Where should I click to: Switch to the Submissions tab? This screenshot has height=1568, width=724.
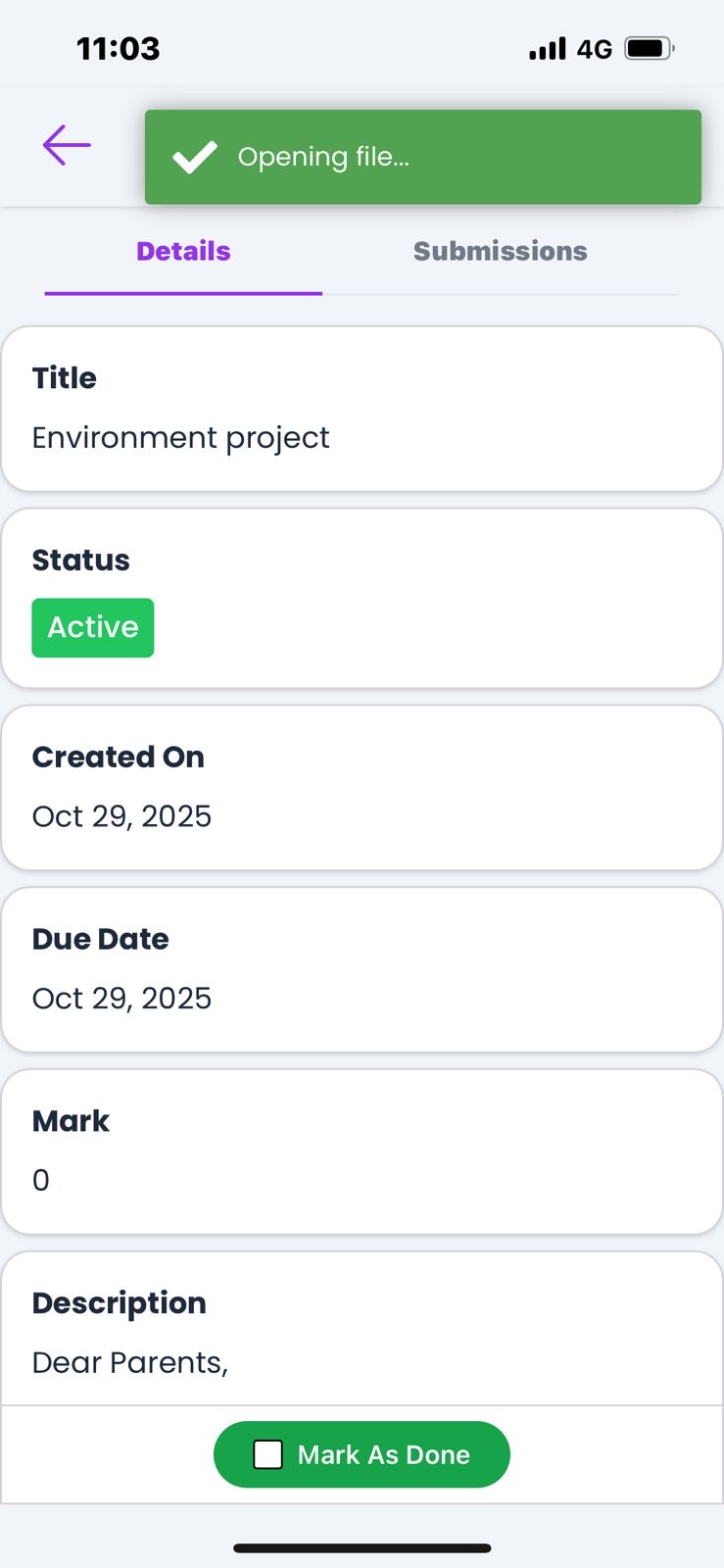500,252
